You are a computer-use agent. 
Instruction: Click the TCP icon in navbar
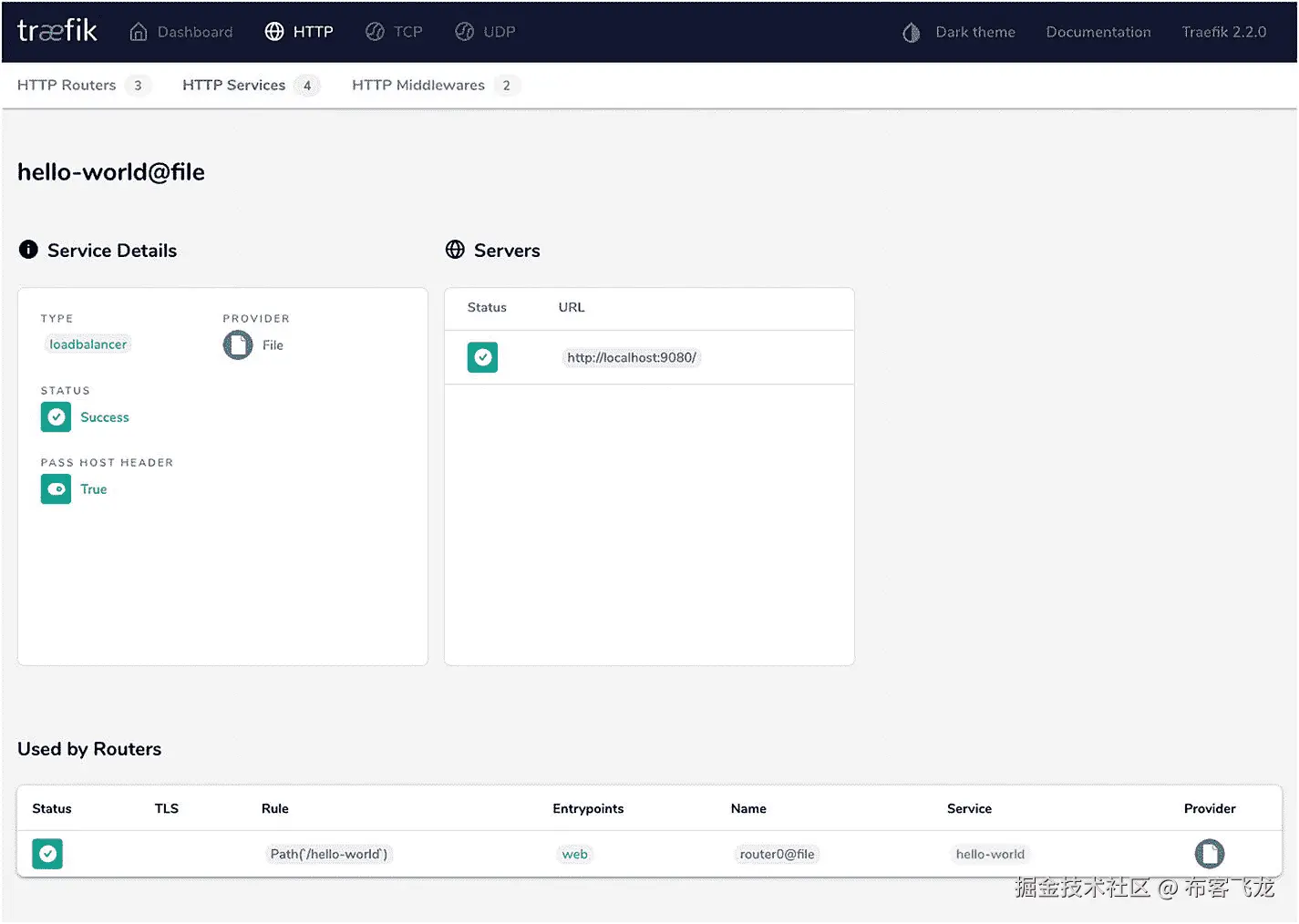pos(375,32)
